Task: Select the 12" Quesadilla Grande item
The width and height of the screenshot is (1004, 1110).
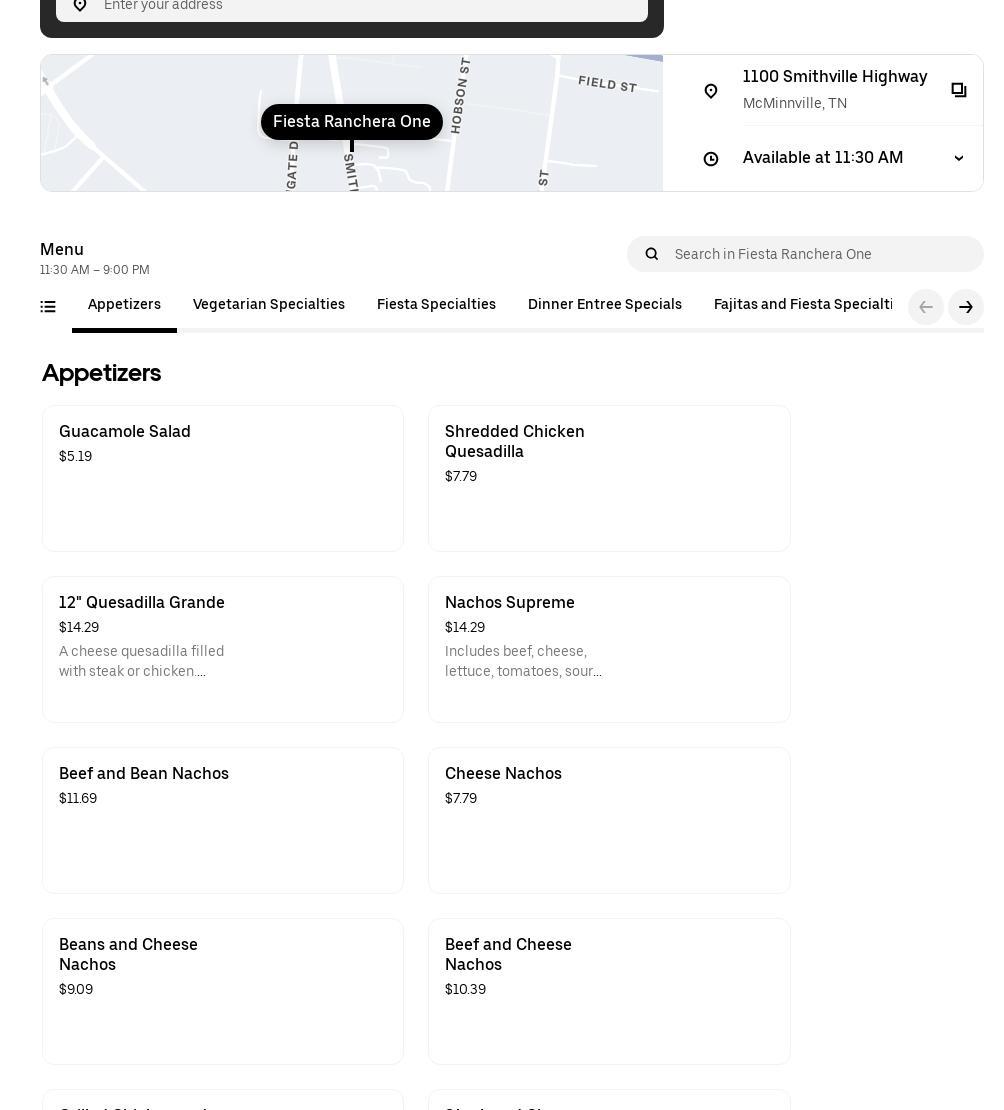Action: pos(223,649)
